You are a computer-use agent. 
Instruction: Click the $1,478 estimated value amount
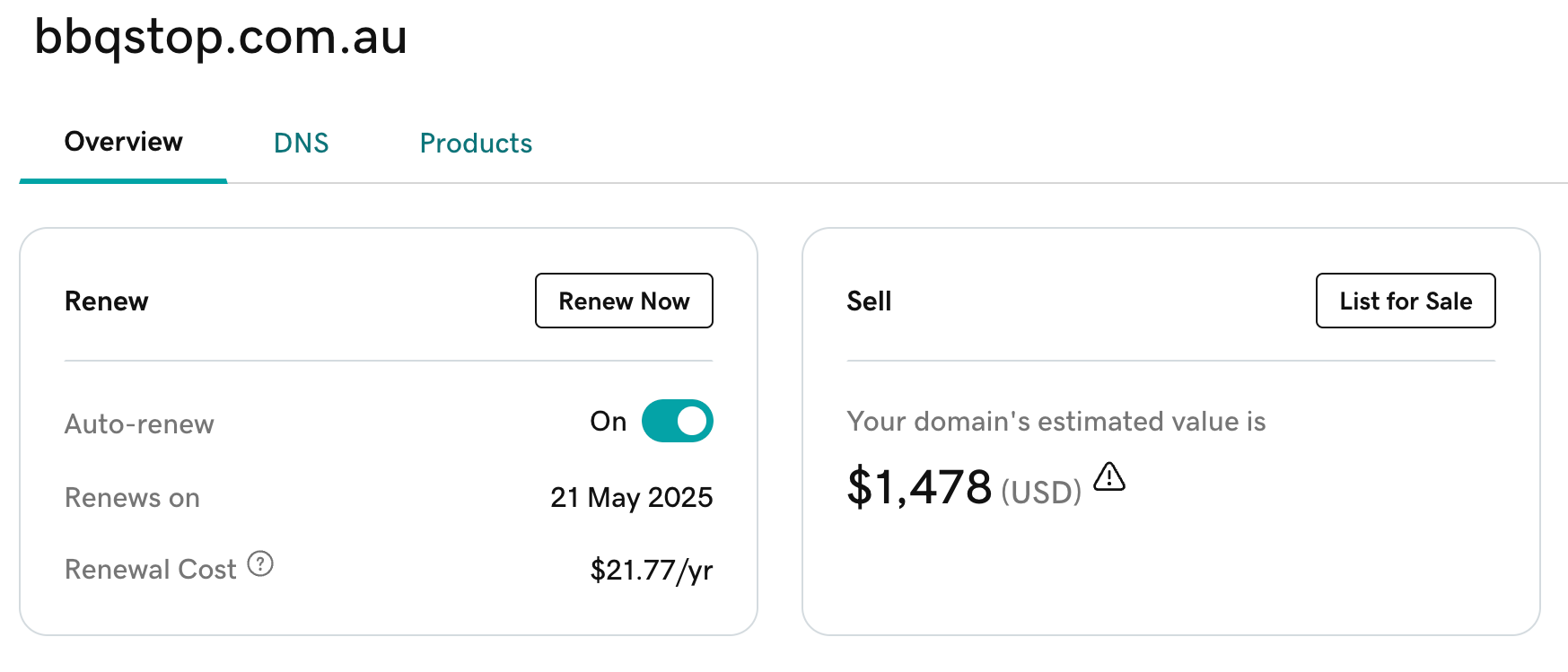pos(919,487)
